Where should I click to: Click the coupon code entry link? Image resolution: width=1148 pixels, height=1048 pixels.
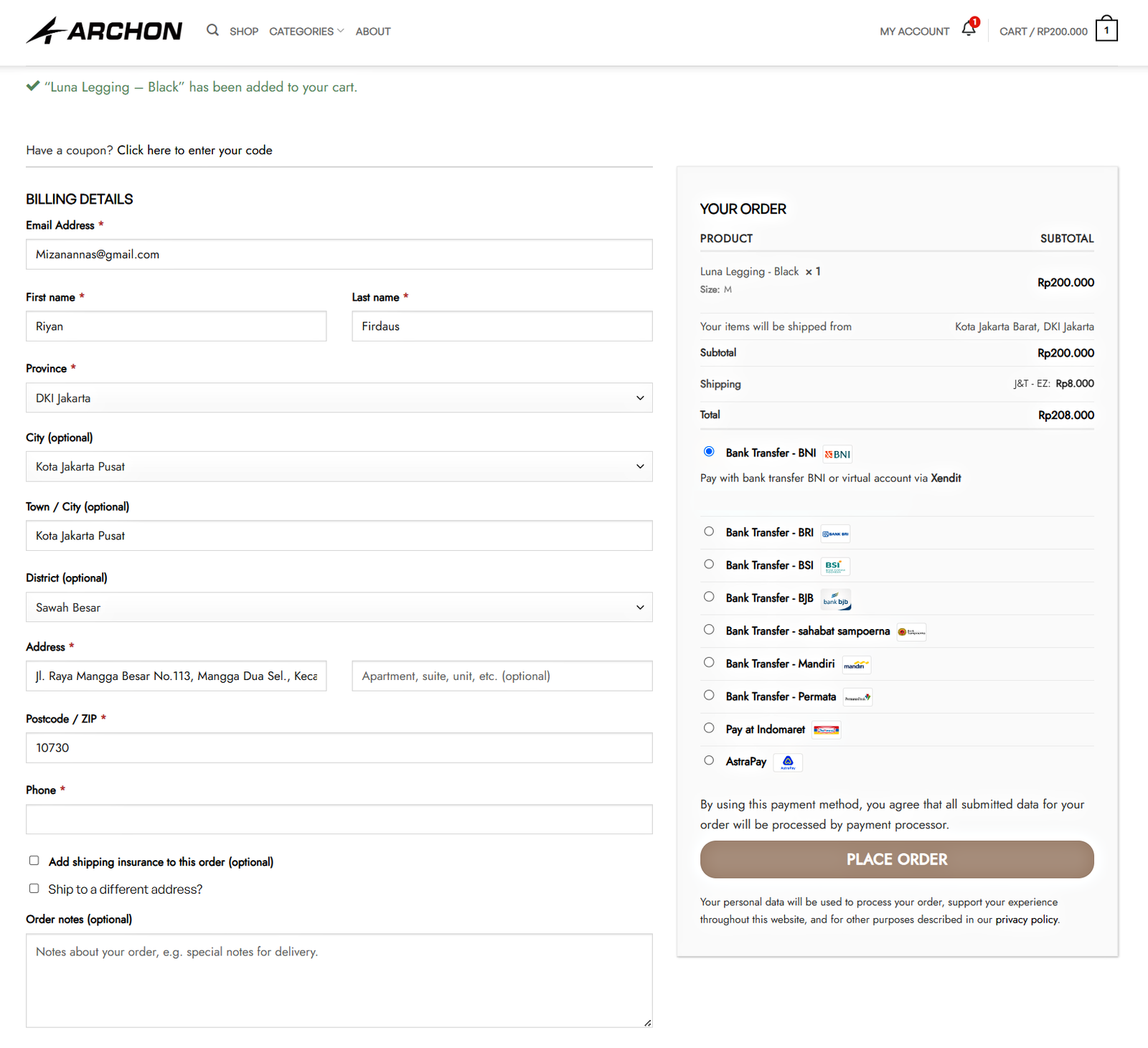[194, 151]
